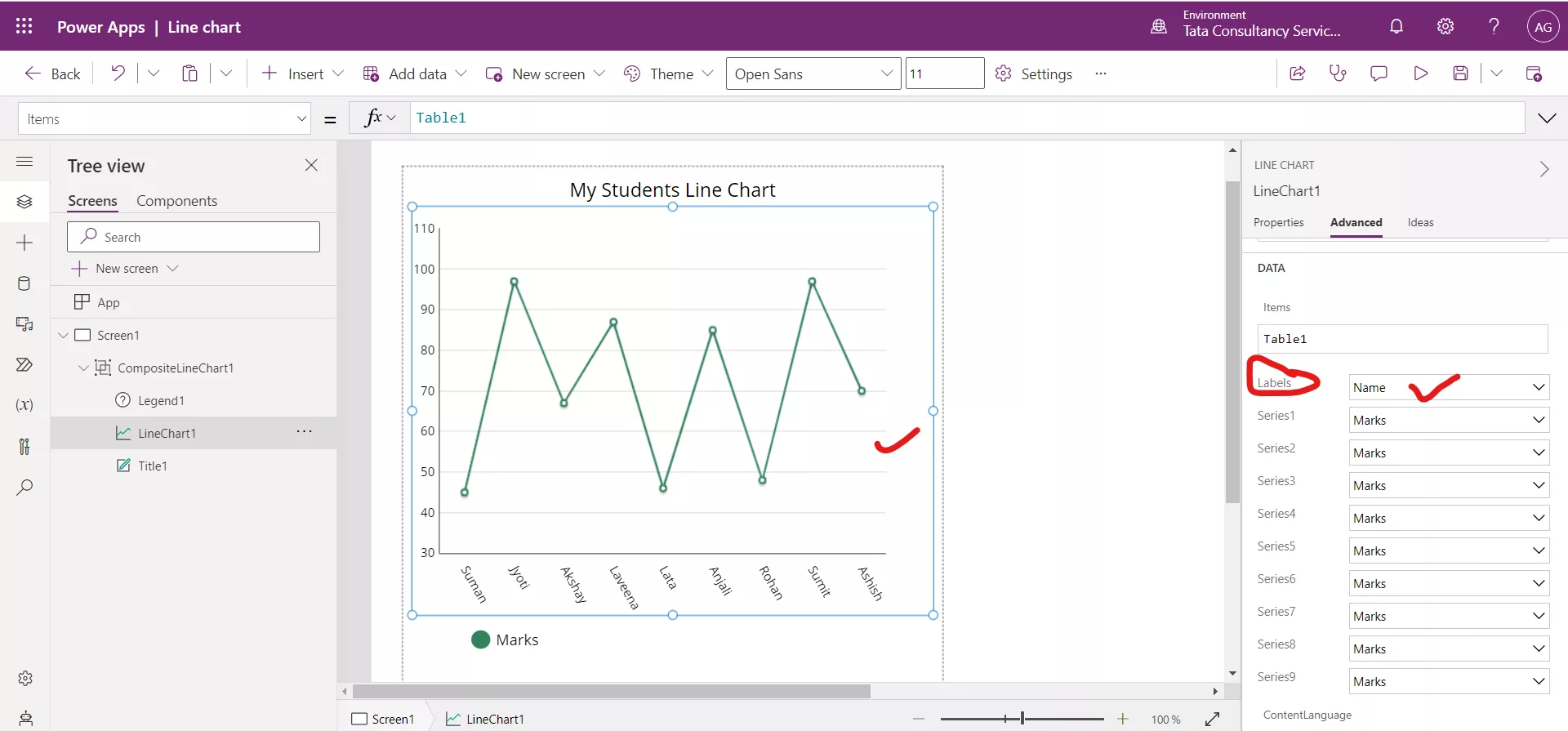
Task: Open the virtual agent icon at bottom left
Action: tap(25, 719)
